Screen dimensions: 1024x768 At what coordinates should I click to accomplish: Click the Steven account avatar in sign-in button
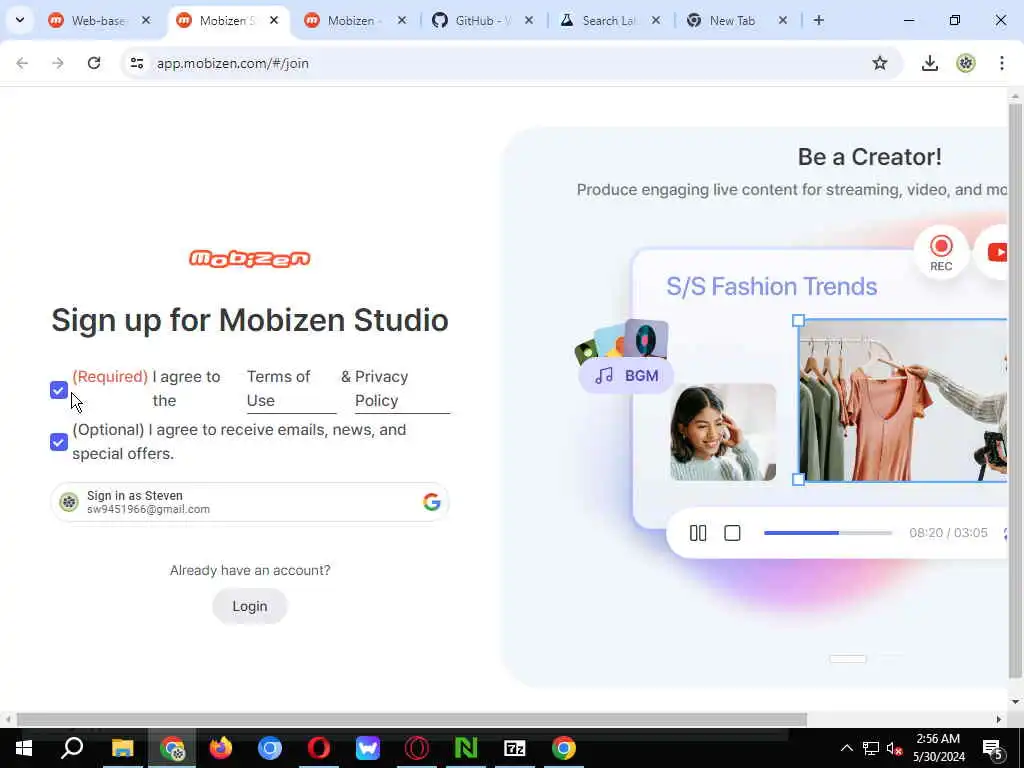tap(69, 502)
